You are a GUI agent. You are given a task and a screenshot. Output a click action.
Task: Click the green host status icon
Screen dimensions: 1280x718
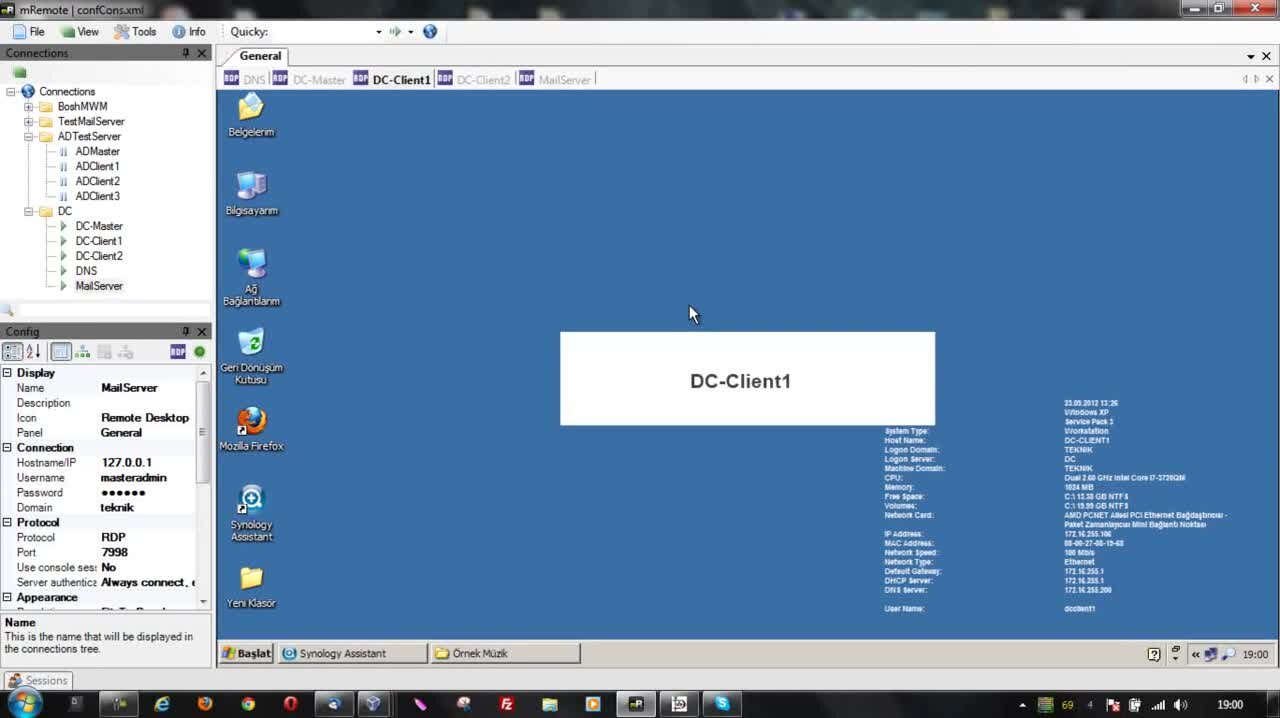[x=199, y=352]
